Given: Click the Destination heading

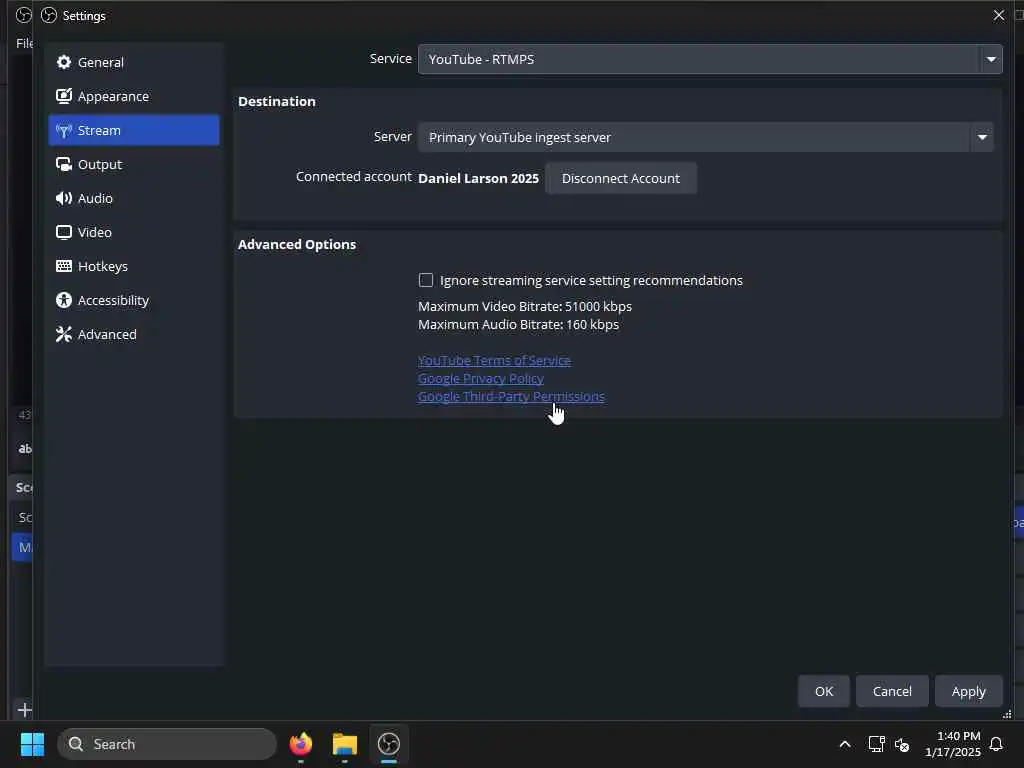Looking at the screenshot, I should pos(277,101).
